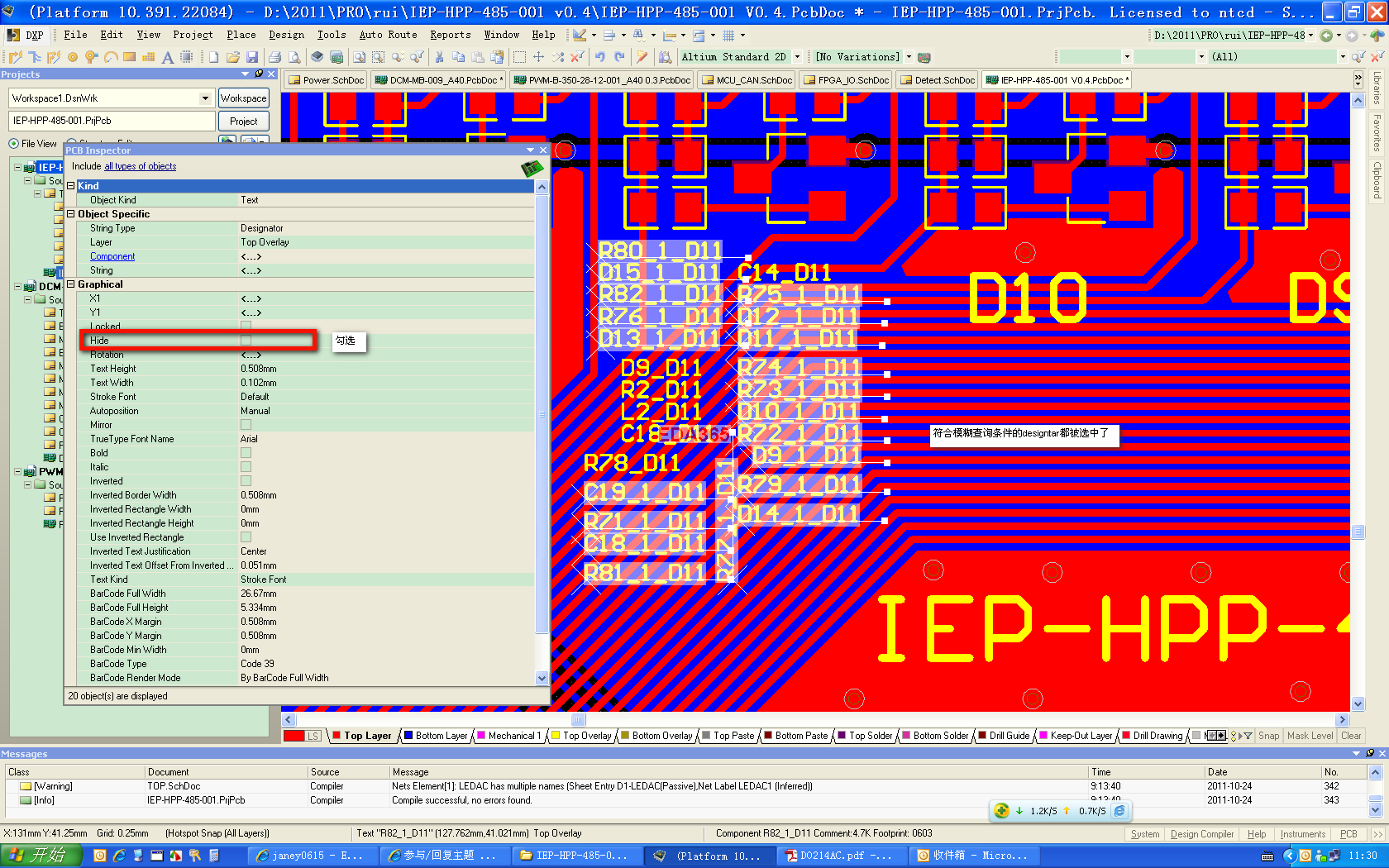Image resolution: width=1389 pixels, height=868 pixels.
Task: Click the Keep-Out Layer color swatch
Action: click(1043, 736)
